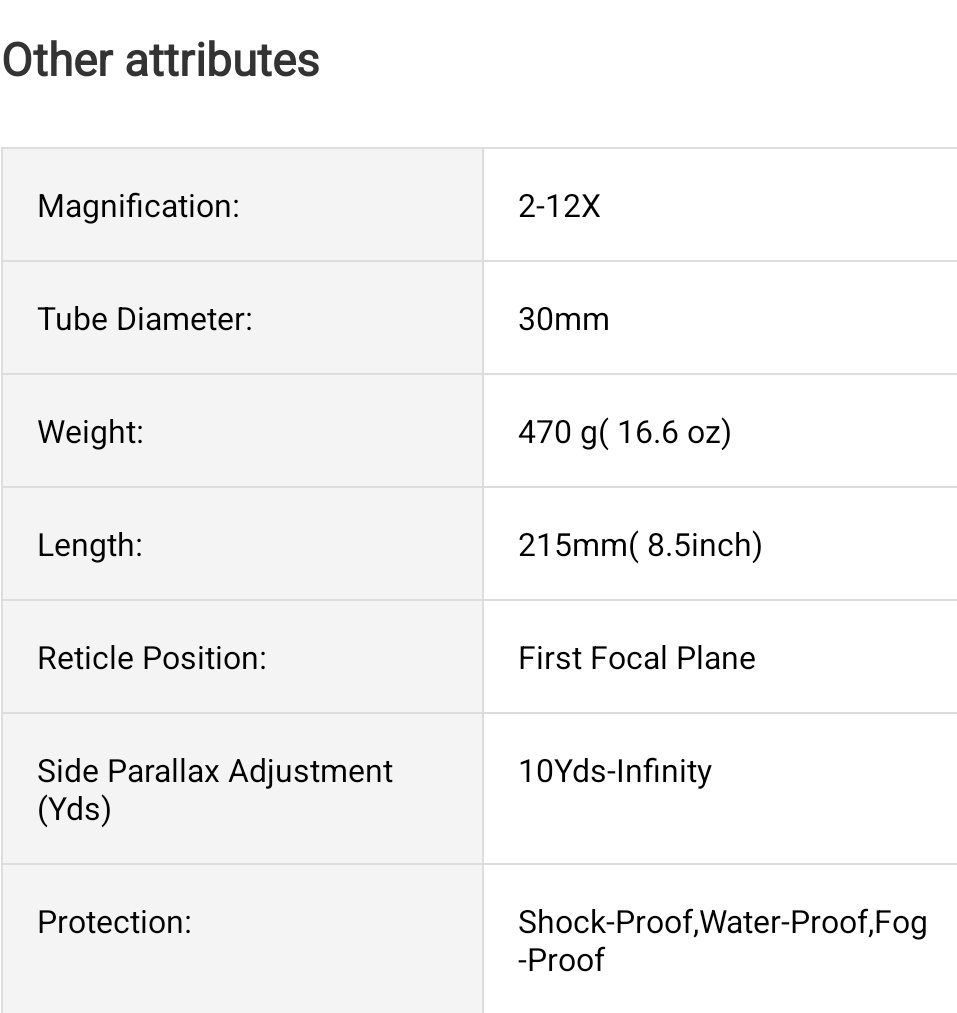Click the 16.6 oz weight text

click(674, 432)
